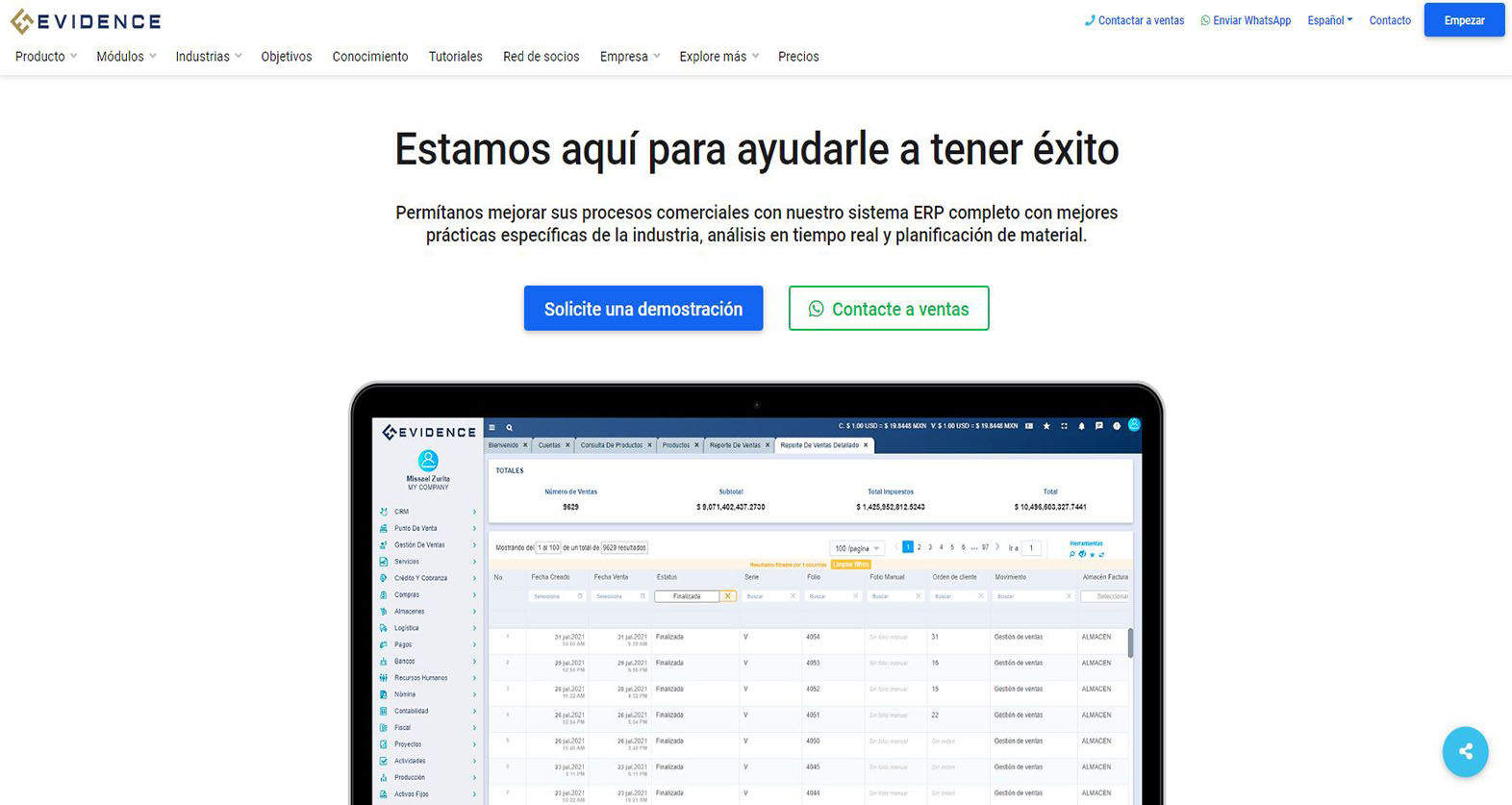
Task: Expand the Compras sidebar chevron
Action: tap(474, 595)
